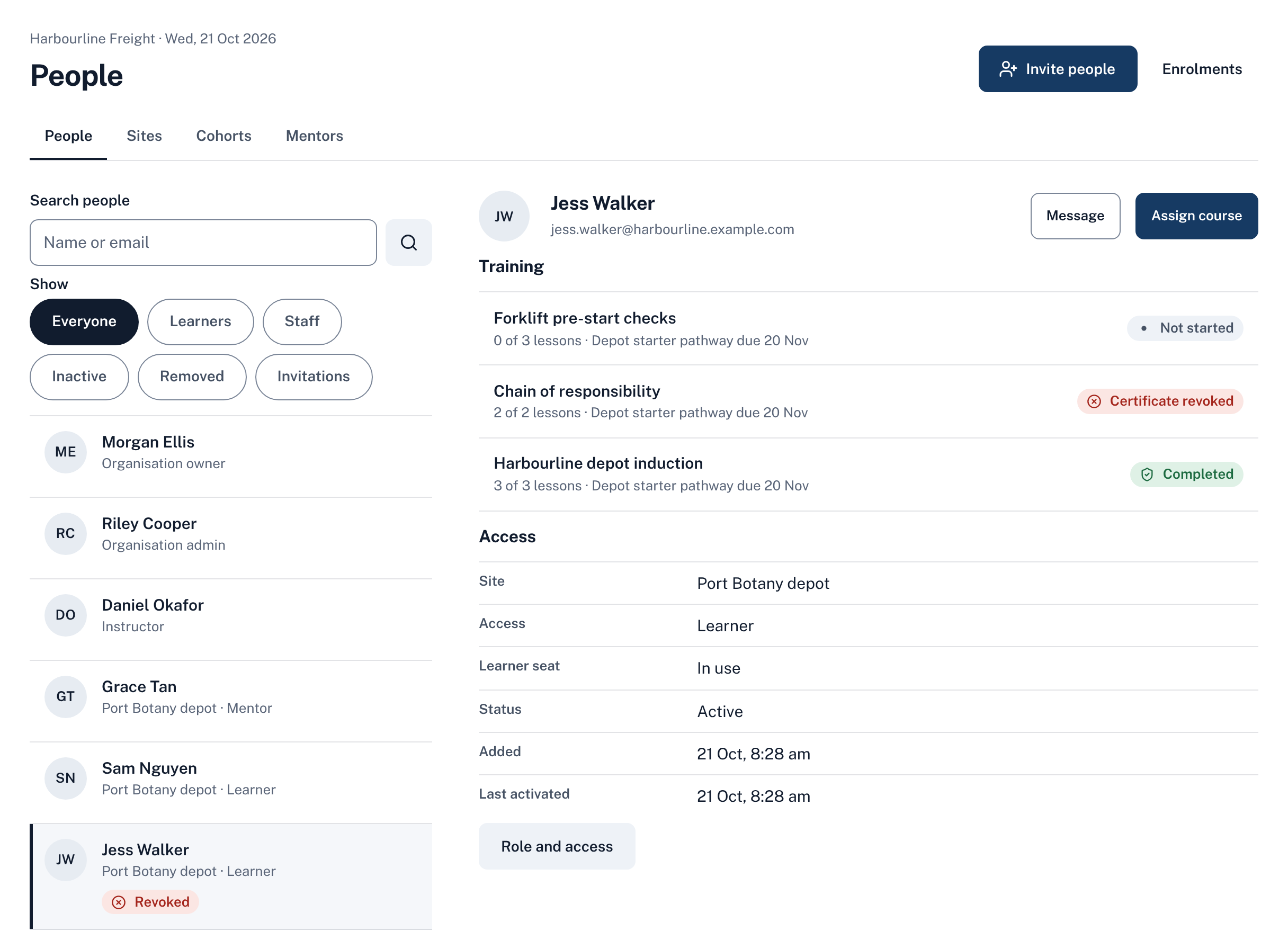Filter the list by Staff
Viewport: 1288px width, 931px height.
click(x=302, y=321)
